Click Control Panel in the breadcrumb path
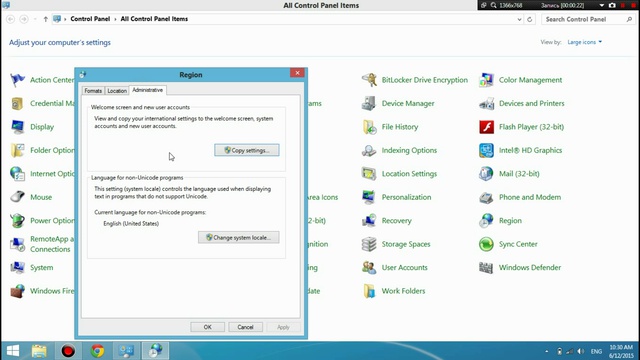This screenshot has height=360, width=640. coord(90,19)
